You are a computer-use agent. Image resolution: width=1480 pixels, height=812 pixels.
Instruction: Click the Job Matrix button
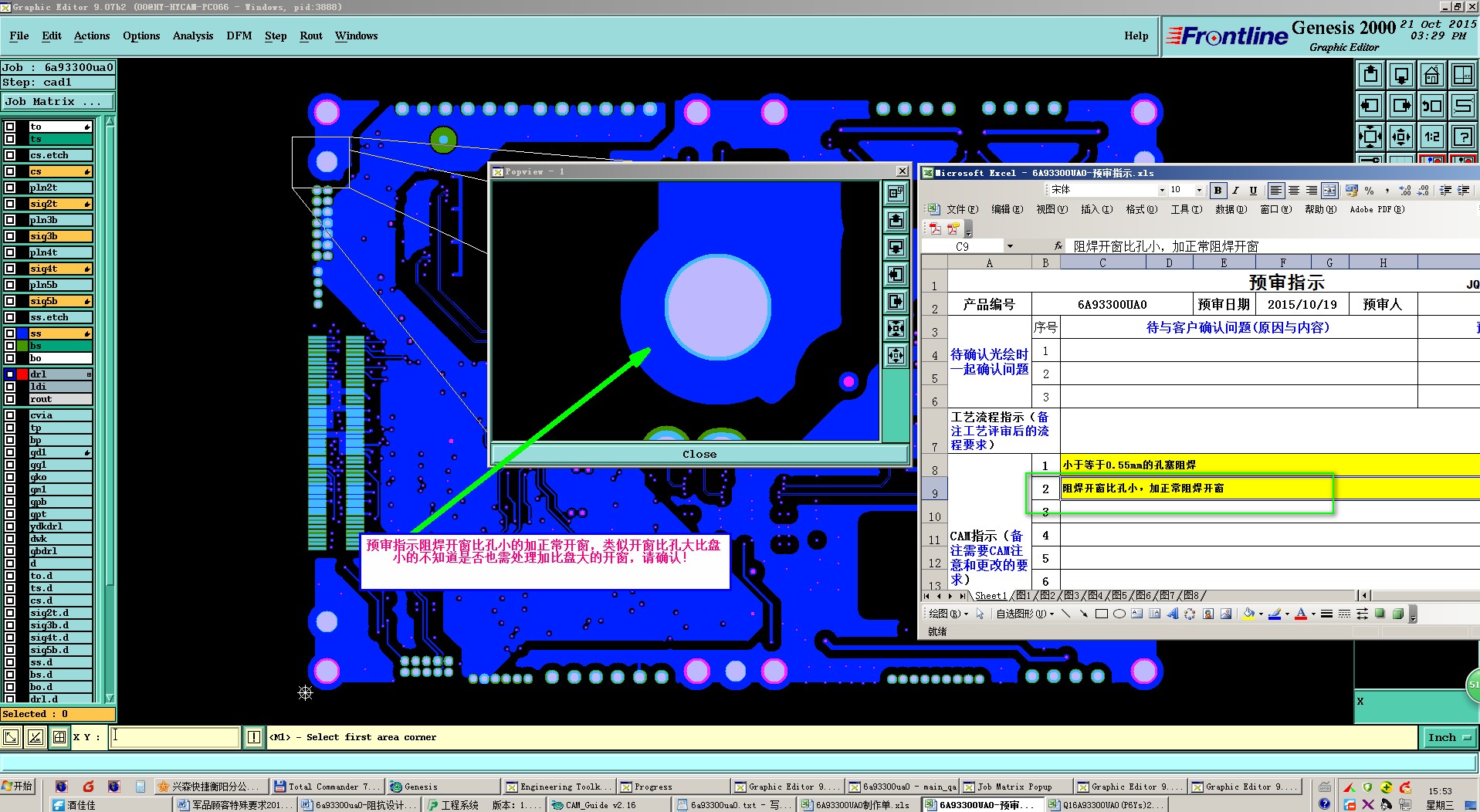[x=58, y=101]
